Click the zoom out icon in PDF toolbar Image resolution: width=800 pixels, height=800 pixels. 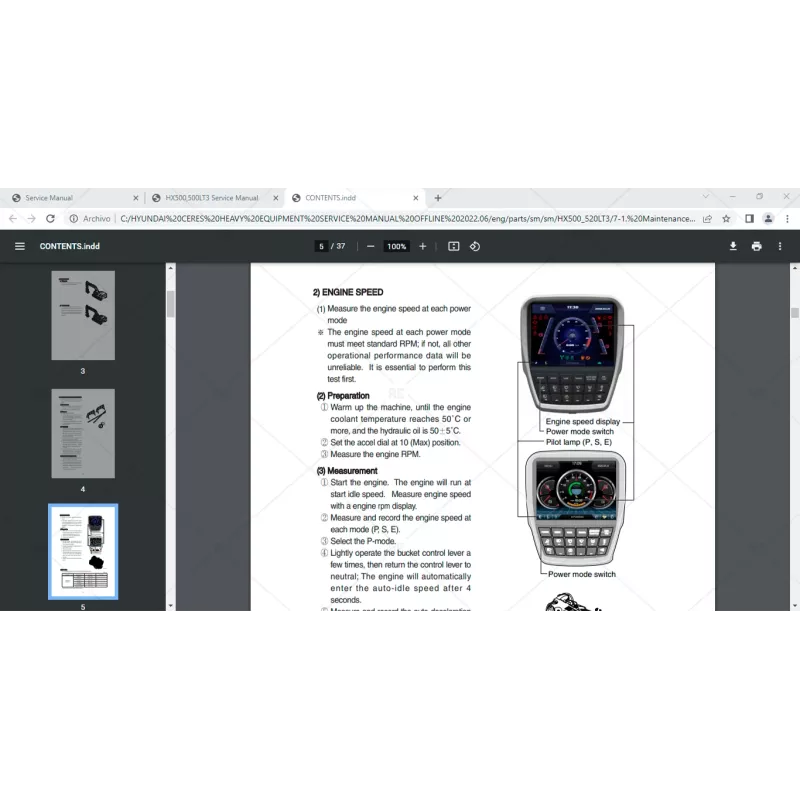click(x=370, y=246)
